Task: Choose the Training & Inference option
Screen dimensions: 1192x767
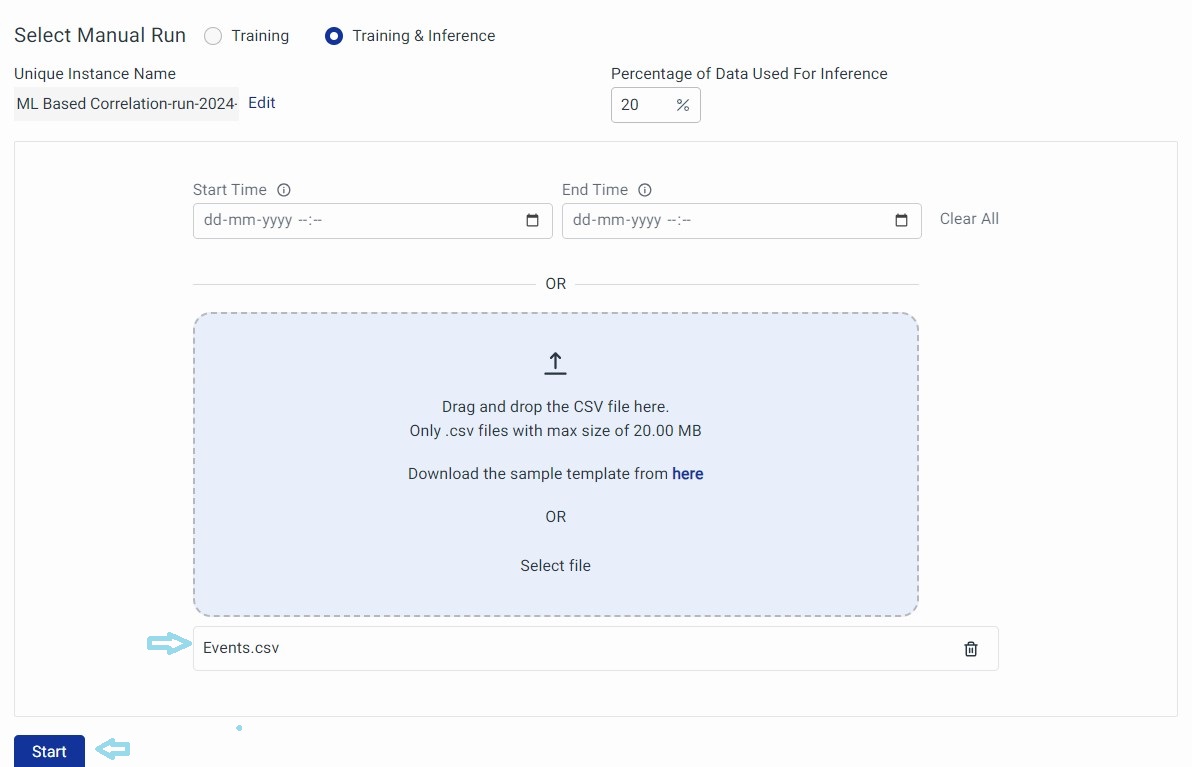Action: pos(334,36)
